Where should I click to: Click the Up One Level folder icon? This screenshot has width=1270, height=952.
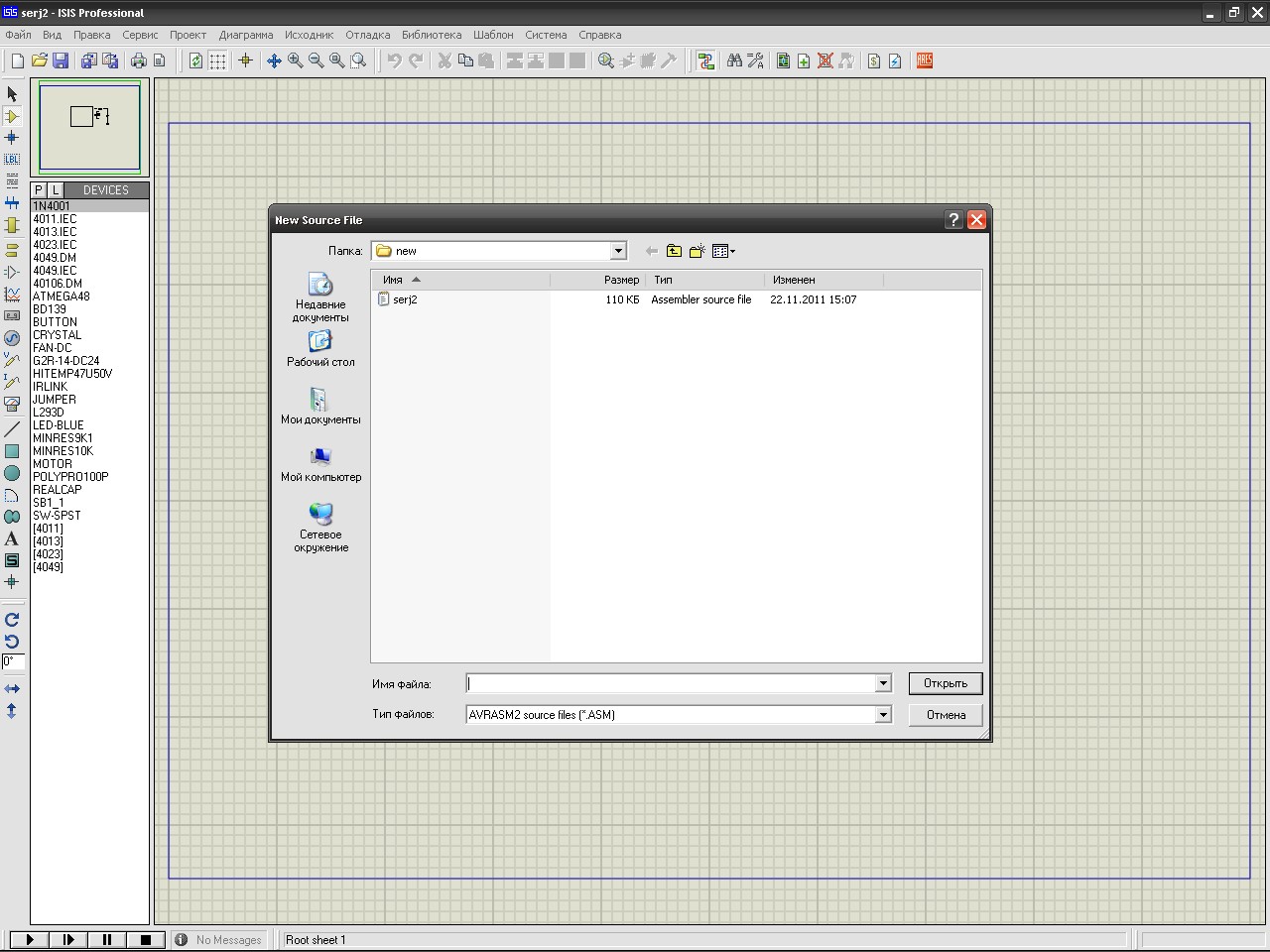[x=675, y=251]
